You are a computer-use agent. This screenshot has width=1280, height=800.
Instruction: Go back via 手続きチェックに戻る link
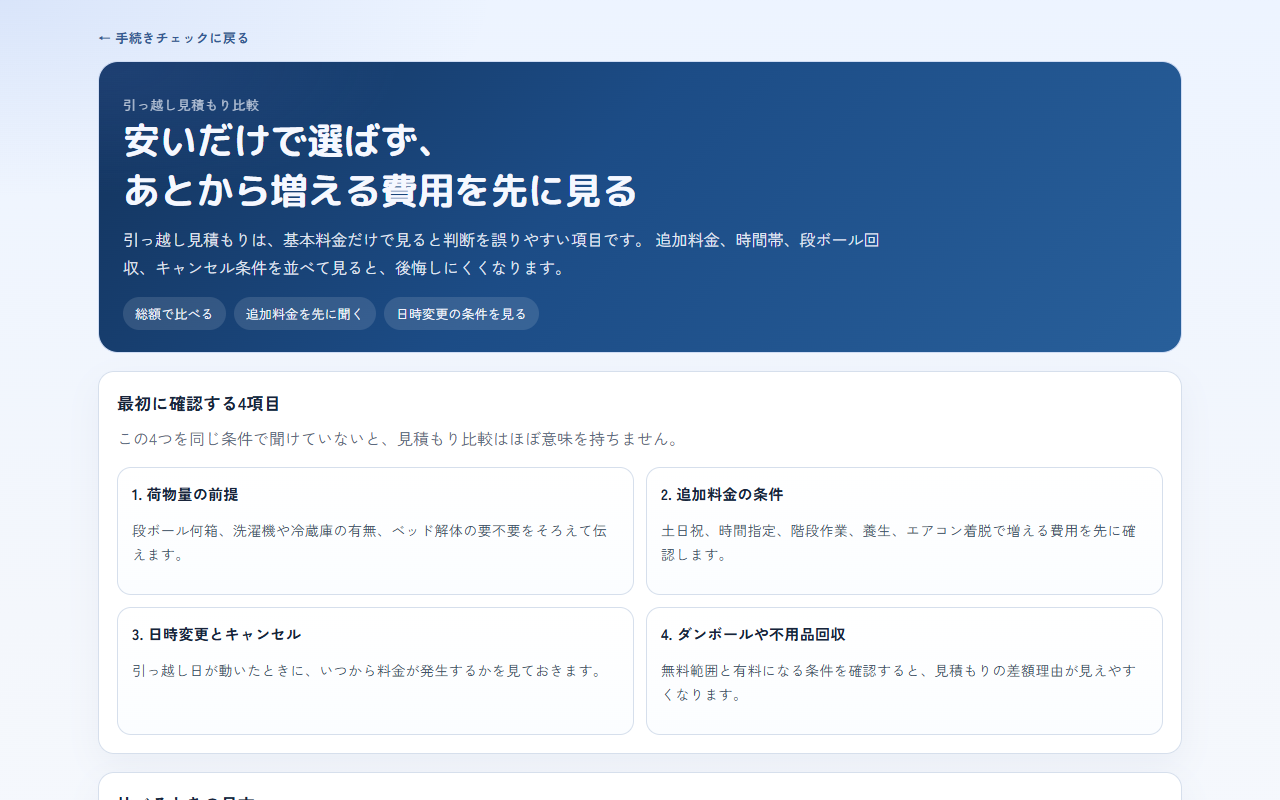(x=174, y=38)
